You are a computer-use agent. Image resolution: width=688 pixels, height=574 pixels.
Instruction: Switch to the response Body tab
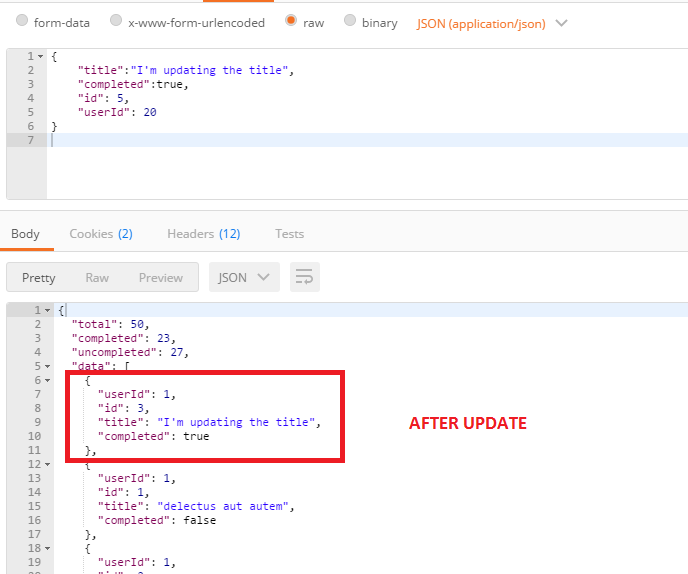25,234
